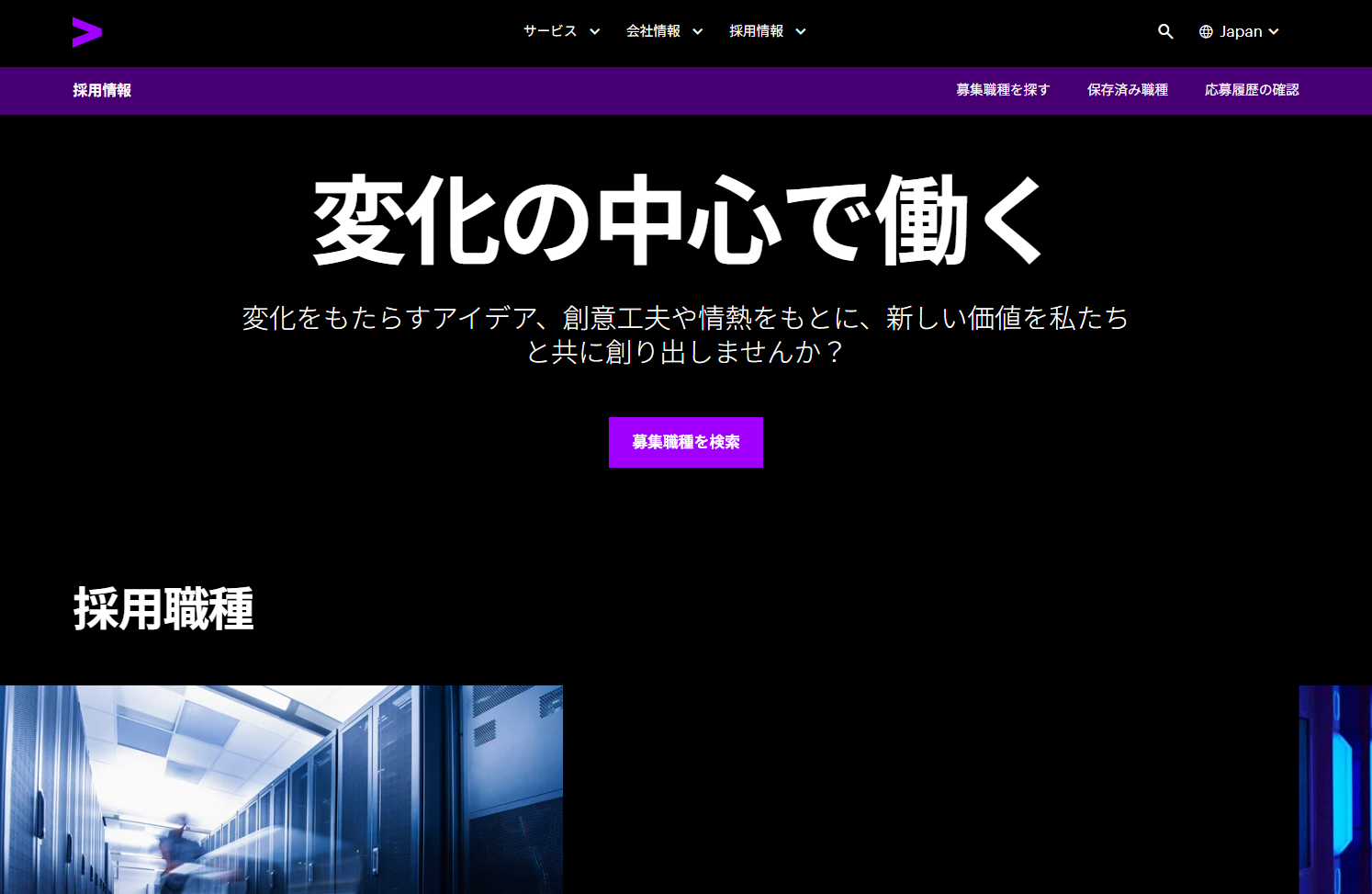The image size is (1372, 894).
Task: Open the サービス menu label
Action: [x=550, y=31]
